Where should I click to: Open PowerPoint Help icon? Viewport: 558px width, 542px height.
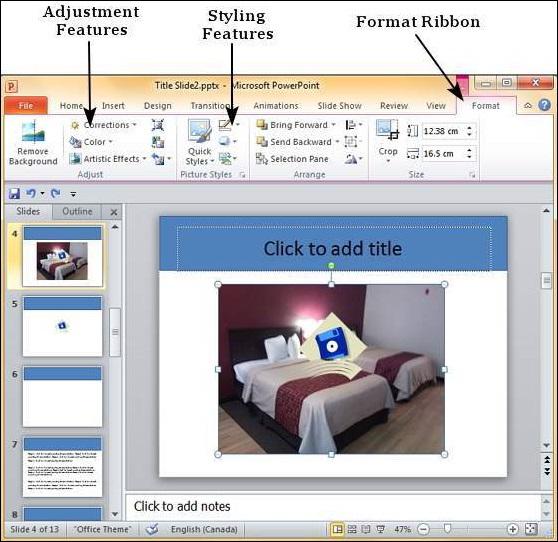pyautogui.click(x=544, y=105)
